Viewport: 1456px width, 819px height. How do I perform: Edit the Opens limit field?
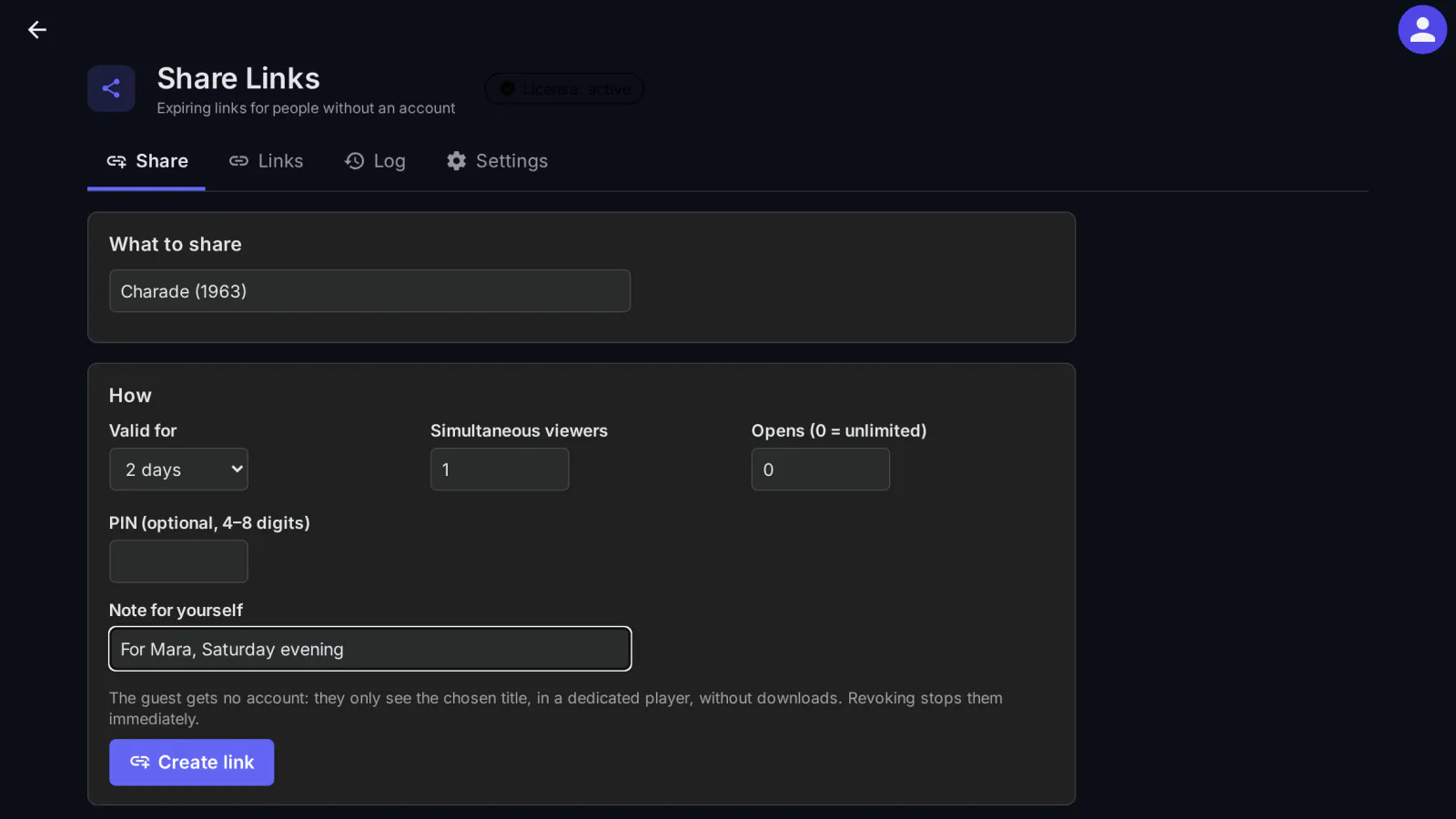click(x=821, y=470)
